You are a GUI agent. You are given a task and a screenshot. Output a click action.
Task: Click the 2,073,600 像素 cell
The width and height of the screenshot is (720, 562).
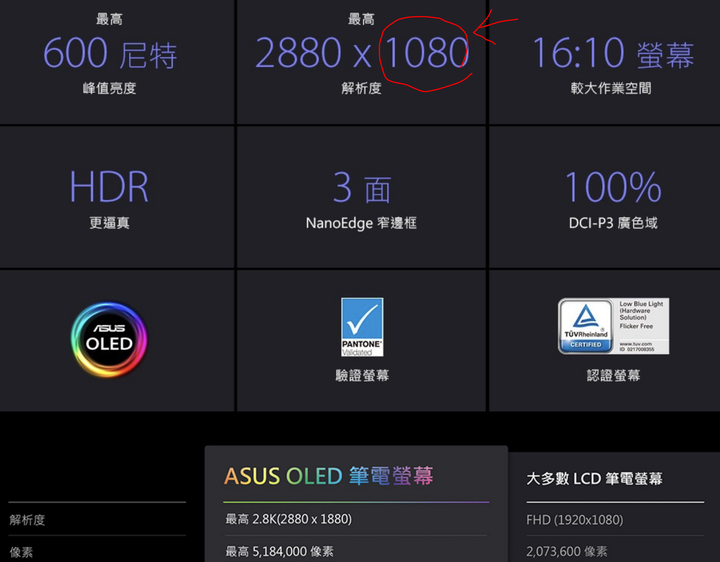(567, 551)
